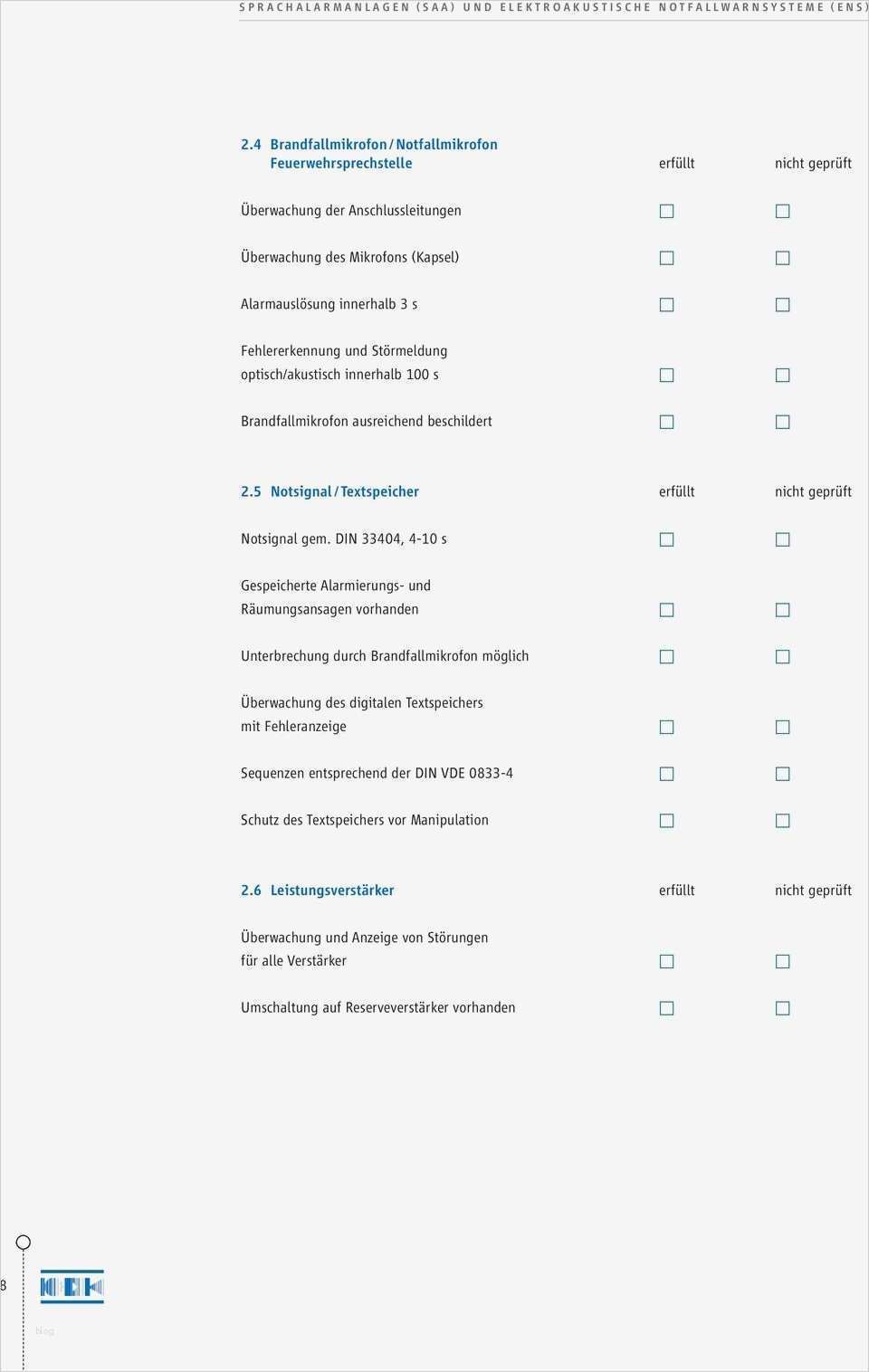Check erfüllt for Schutz des Textspeichers vor Manipulation
Screen dimensions: 869x1372
[x=667, y=822]
